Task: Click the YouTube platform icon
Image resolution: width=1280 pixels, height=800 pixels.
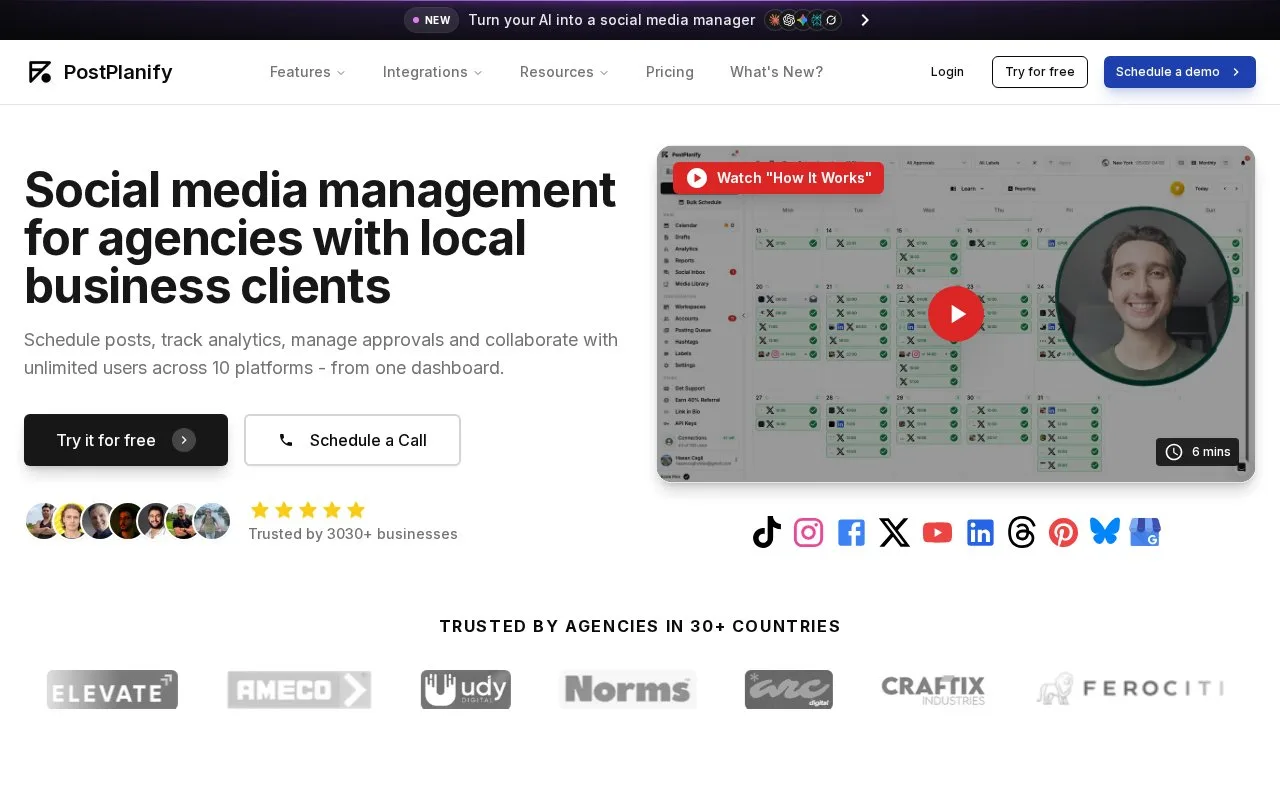Action: [937, 533]
